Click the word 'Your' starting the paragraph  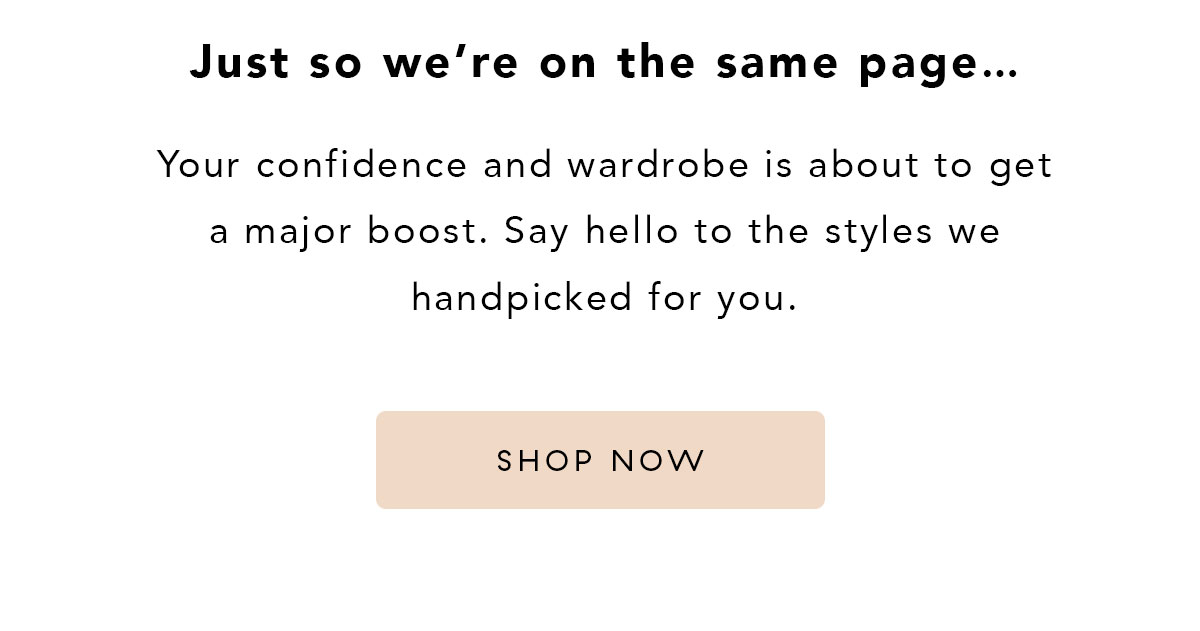click(x=199, y=165)
